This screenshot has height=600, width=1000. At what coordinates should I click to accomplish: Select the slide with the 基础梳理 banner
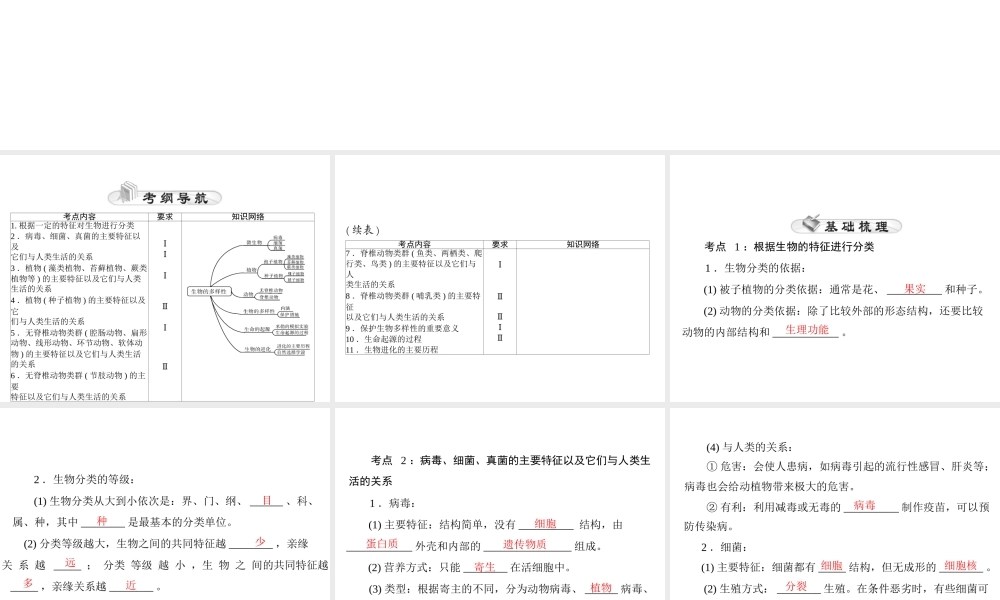(x=835, y=279)
